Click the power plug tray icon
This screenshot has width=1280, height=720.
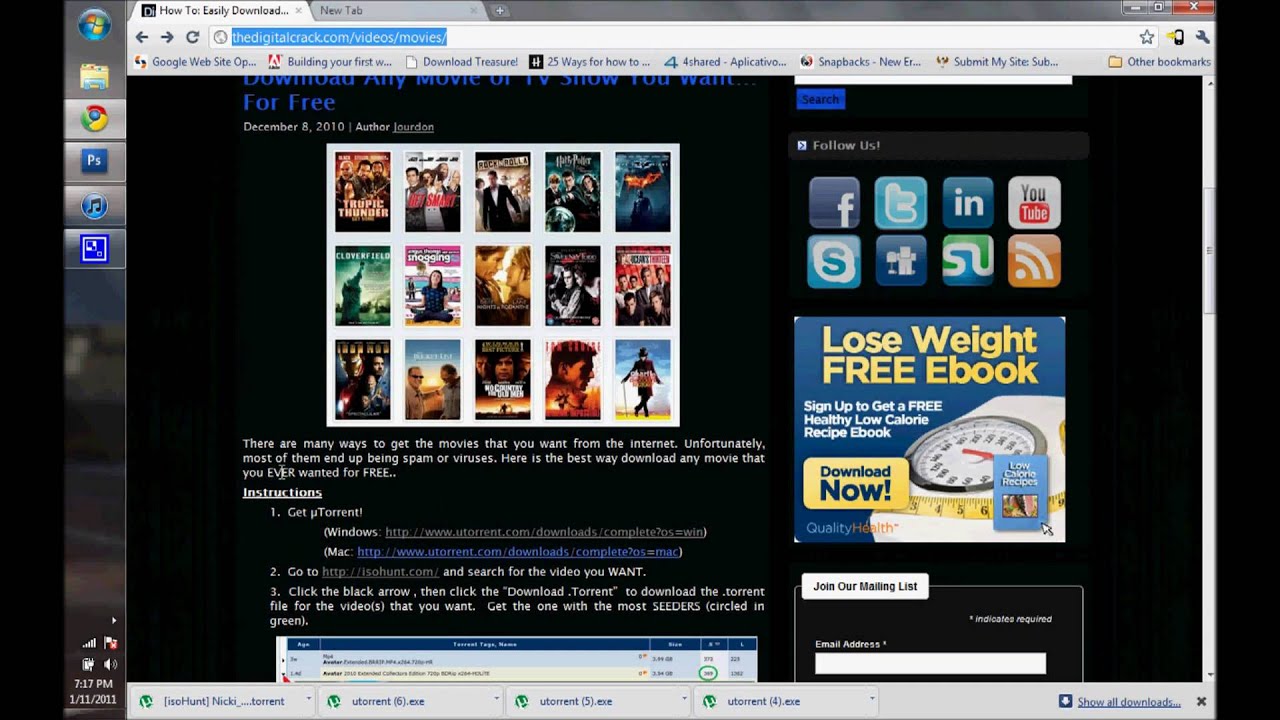click(89, 664)
